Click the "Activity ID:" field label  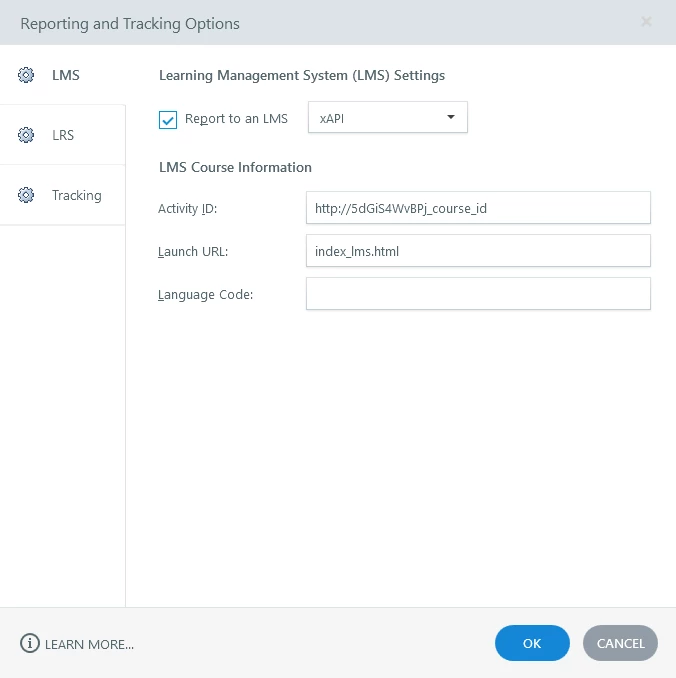[x=187, y=208]
